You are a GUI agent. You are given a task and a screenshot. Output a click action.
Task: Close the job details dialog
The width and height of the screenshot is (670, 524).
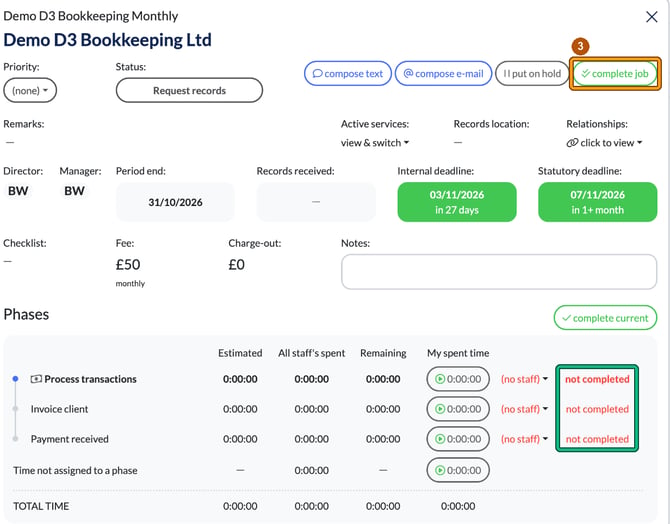[652, 17]
